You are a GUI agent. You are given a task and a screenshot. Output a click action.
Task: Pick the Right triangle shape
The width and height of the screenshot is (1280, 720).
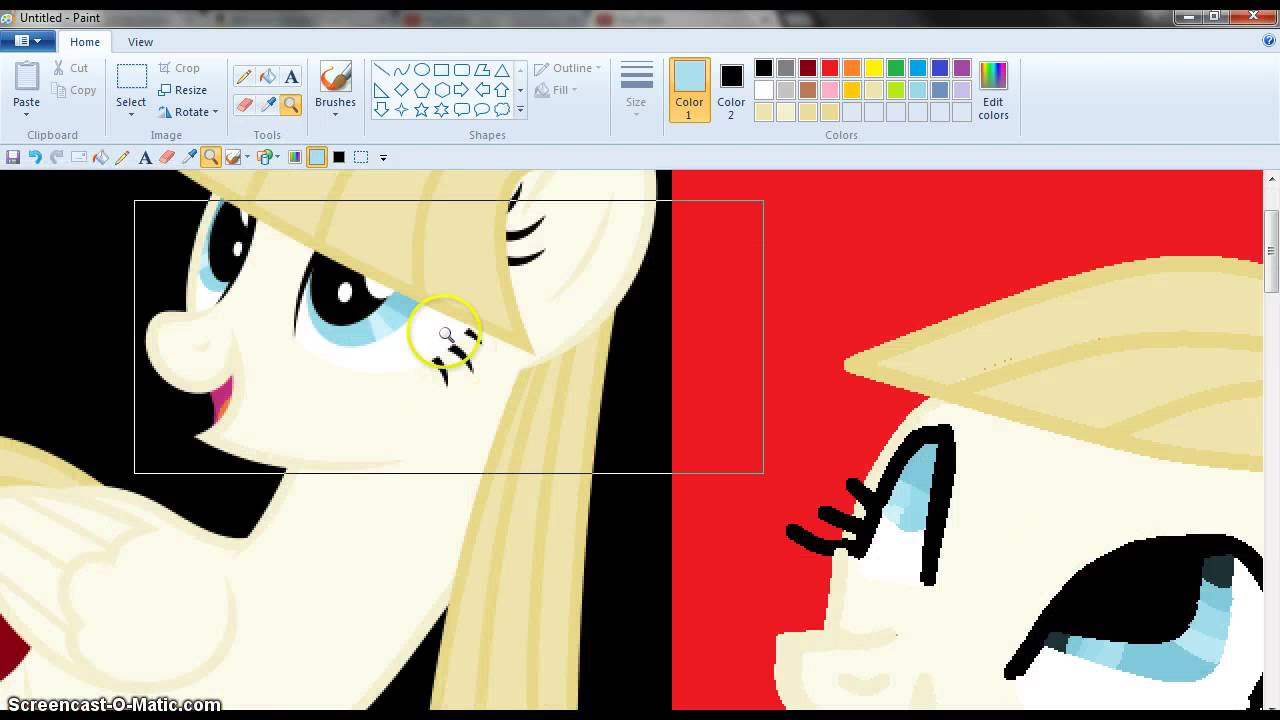tap(382, 90)
